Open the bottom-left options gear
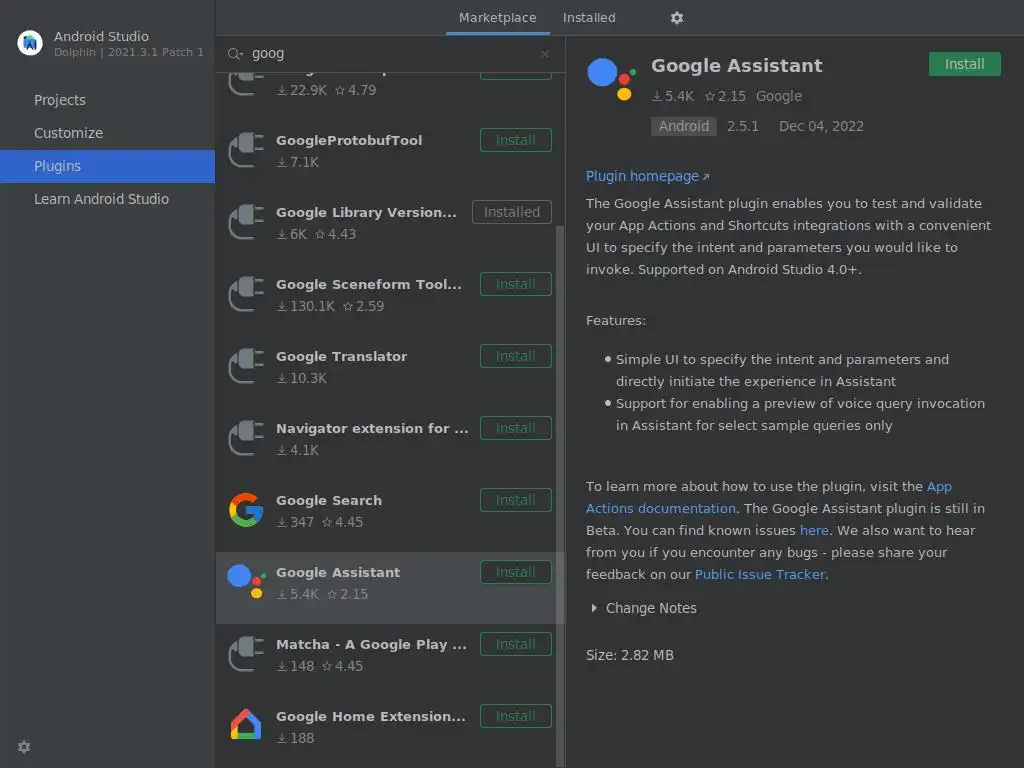 [x=24, y=747]
